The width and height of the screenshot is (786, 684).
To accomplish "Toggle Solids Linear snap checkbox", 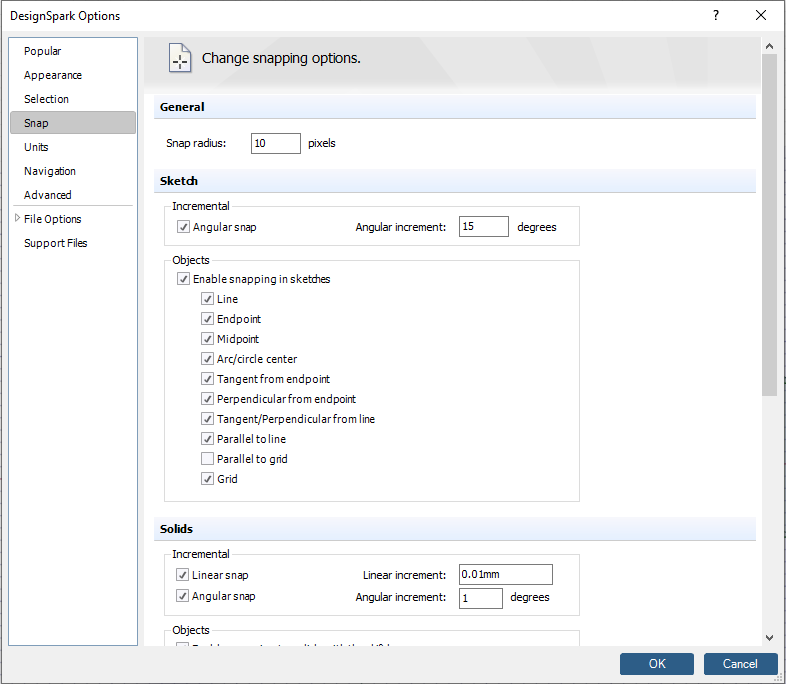I will (182, 575).
